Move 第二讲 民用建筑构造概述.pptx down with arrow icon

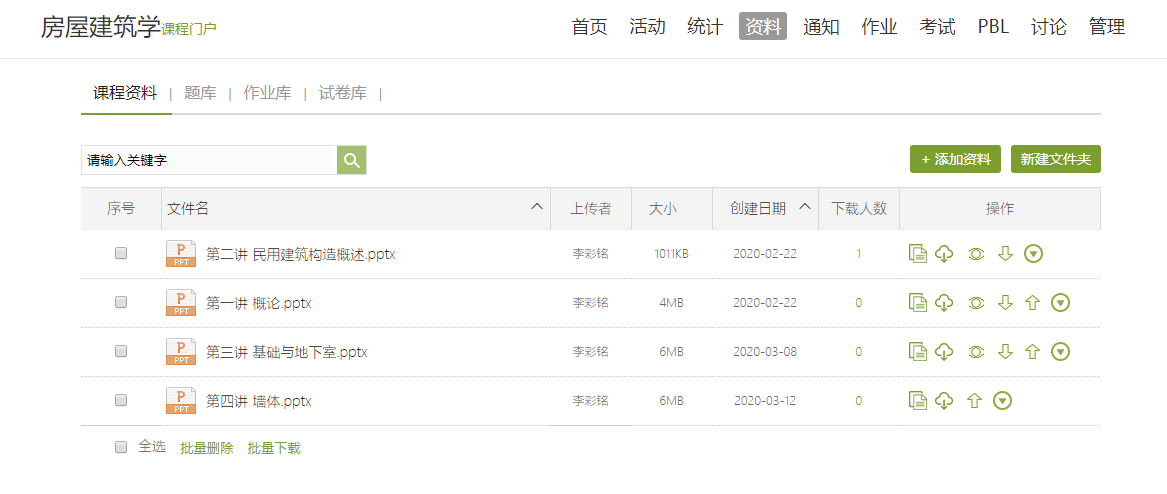pyautogui.click(x=1006, y=254)
